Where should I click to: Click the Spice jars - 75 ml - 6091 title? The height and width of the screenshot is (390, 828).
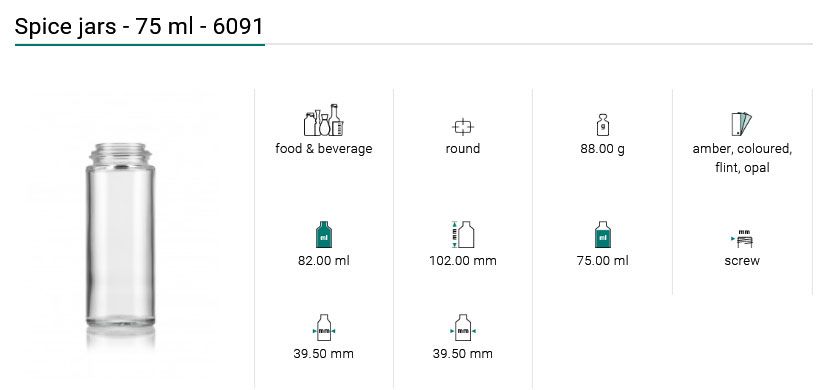click(139, 26)
